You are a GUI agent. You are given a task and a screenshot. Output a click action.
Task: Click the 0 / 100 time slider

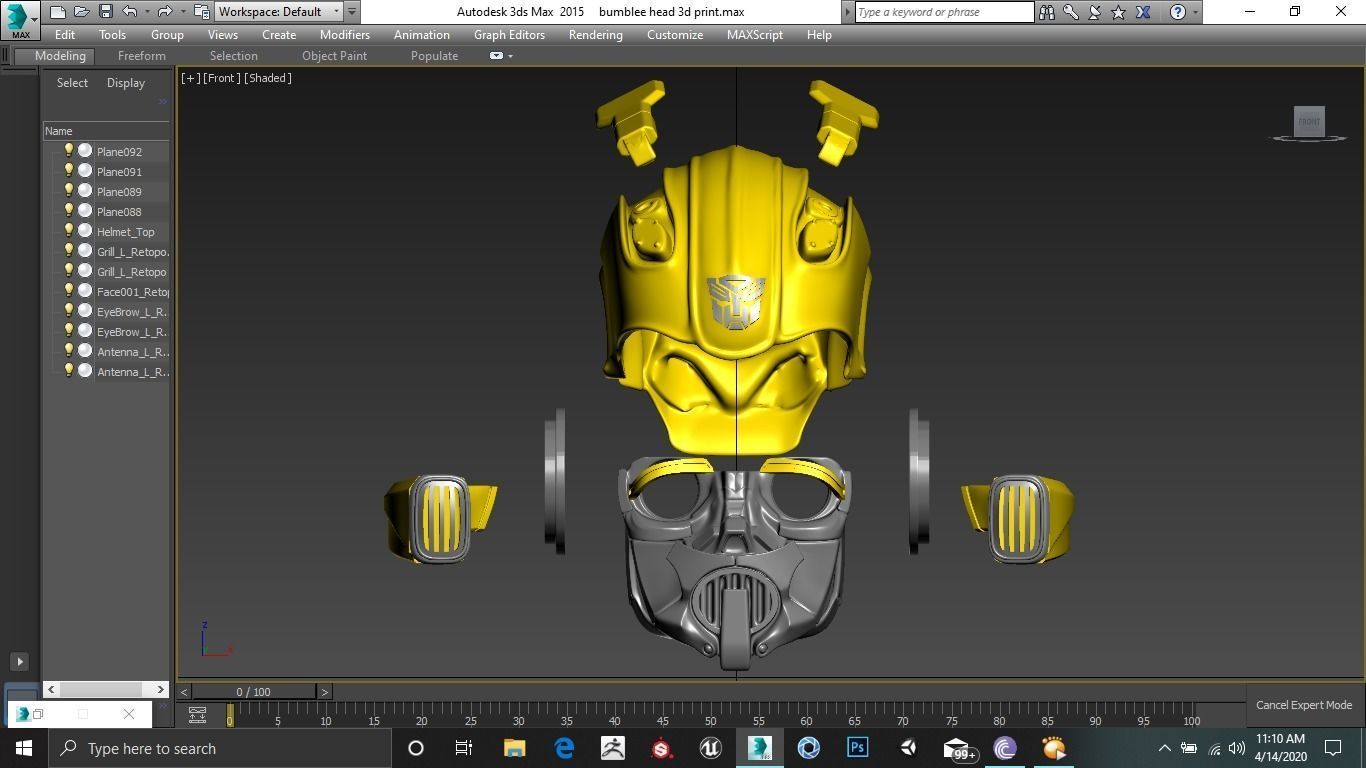(253, 692)
